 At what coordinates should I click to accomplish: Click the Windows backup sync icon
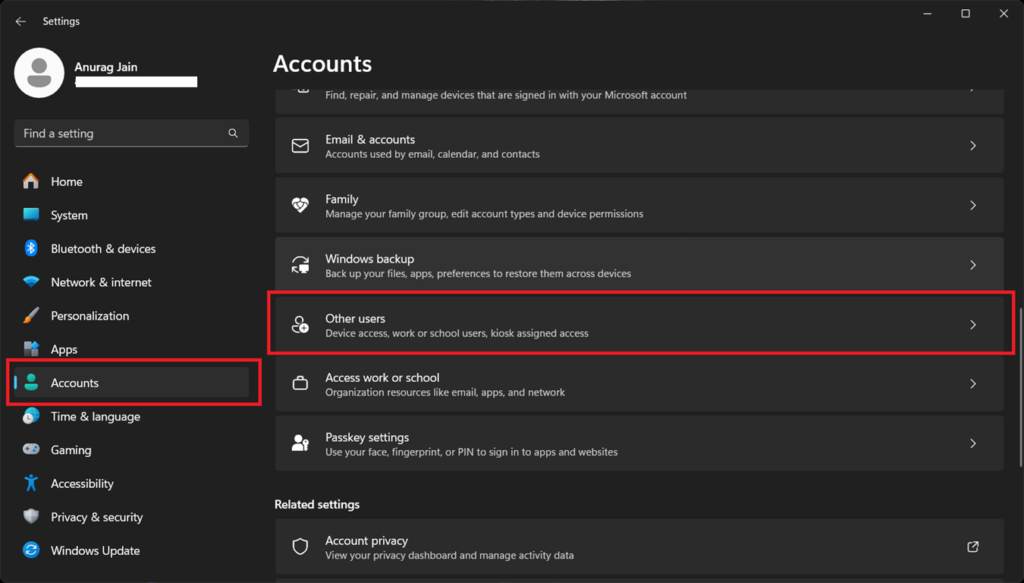pos(300,265)
